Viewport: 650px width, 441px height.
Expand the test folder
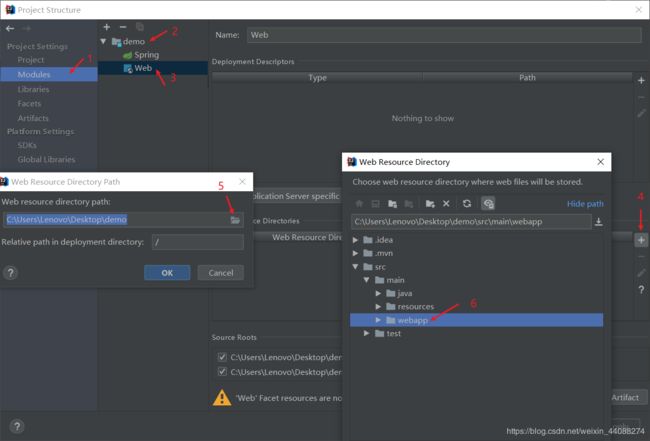tap(366, 333)
